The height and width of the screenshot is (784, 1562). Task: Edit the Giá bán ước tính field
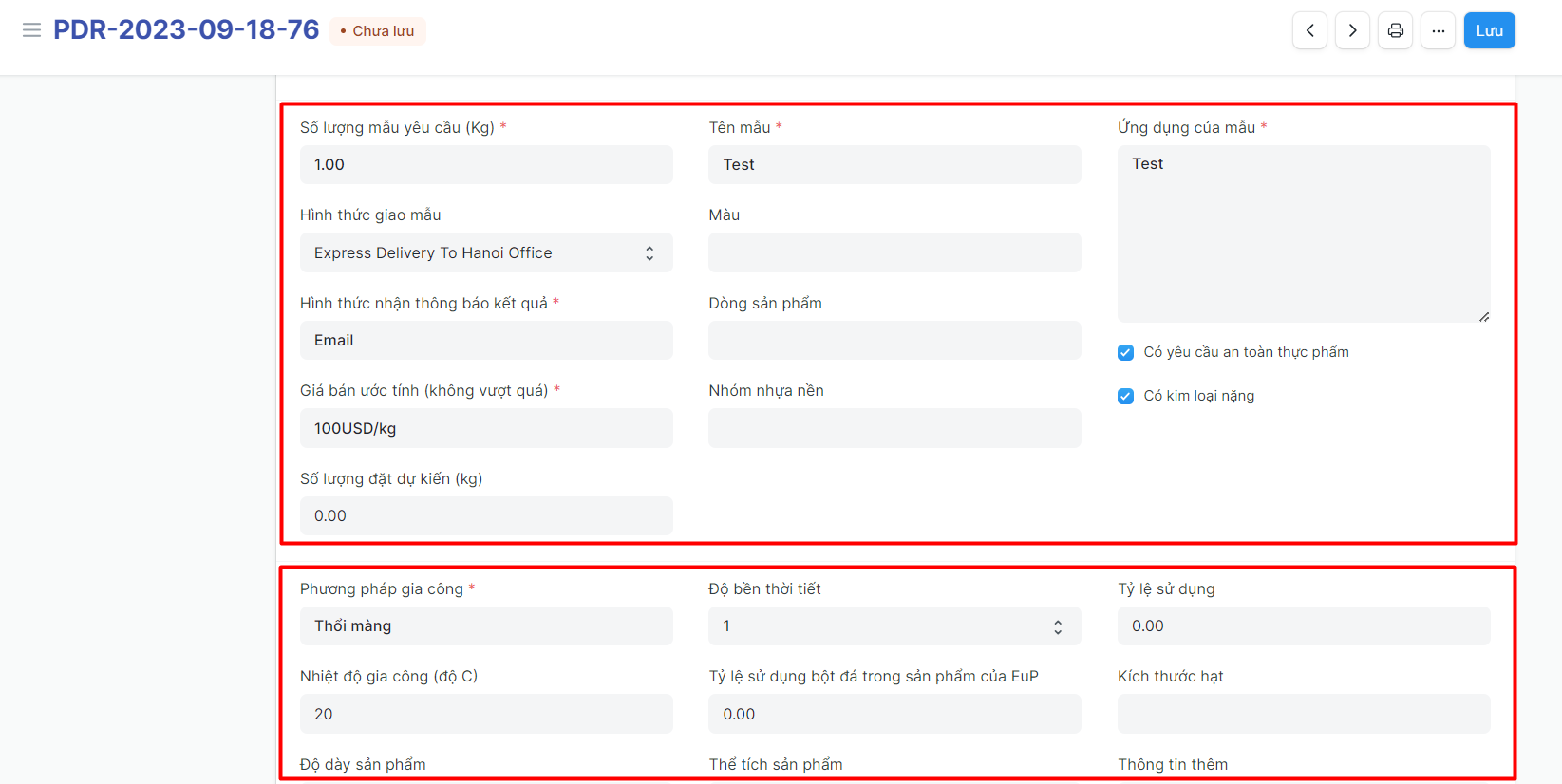pos(486,429)
